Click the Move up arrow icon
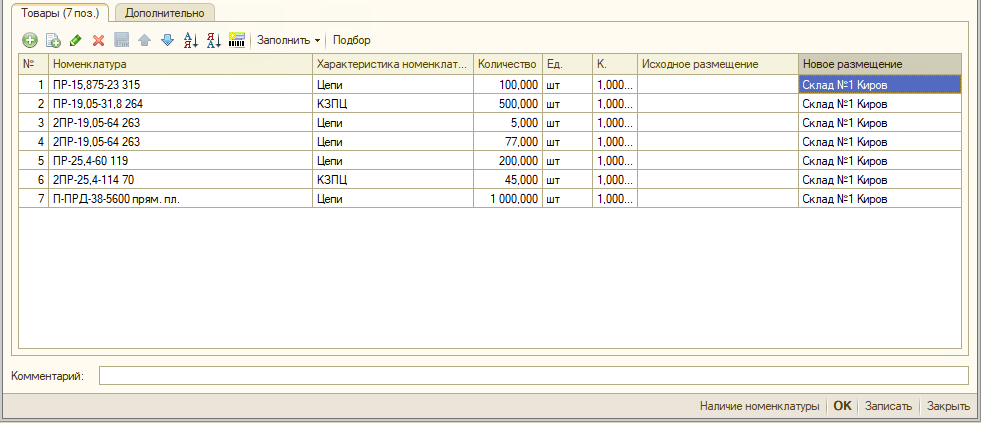This screenshot has height=423, width=981. click(144, 40)
